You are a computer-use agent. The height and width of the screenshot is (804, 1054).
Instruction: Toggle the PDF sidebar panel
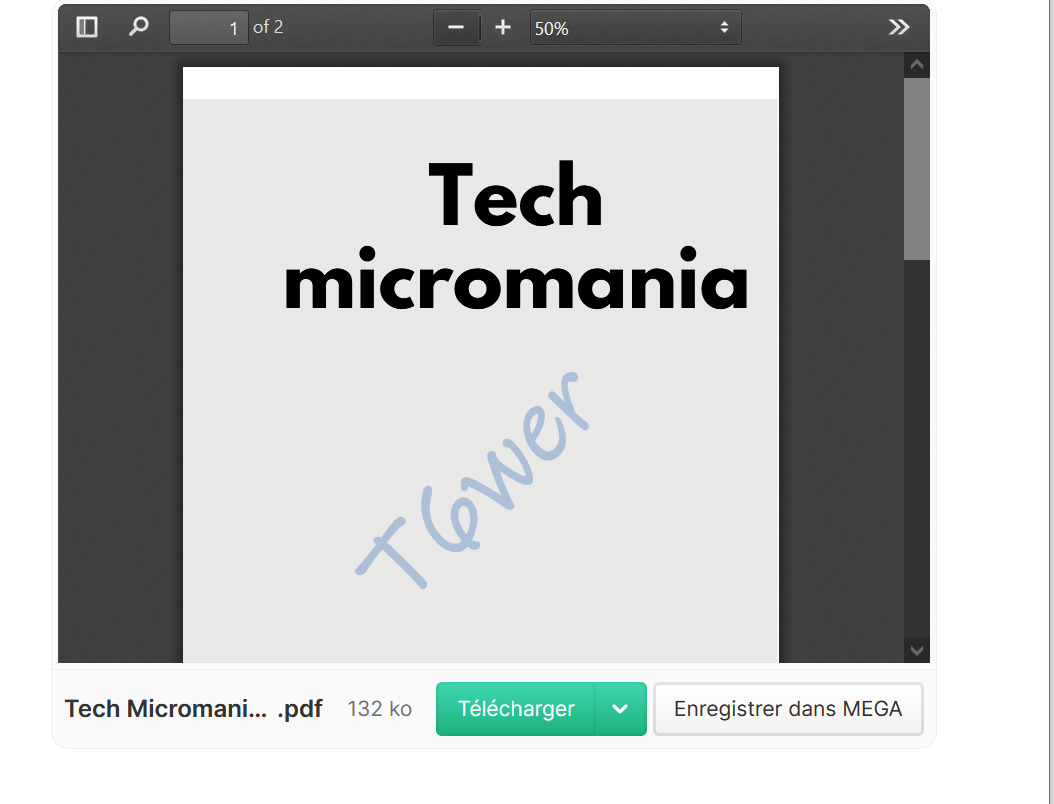(x=87, y=28)
